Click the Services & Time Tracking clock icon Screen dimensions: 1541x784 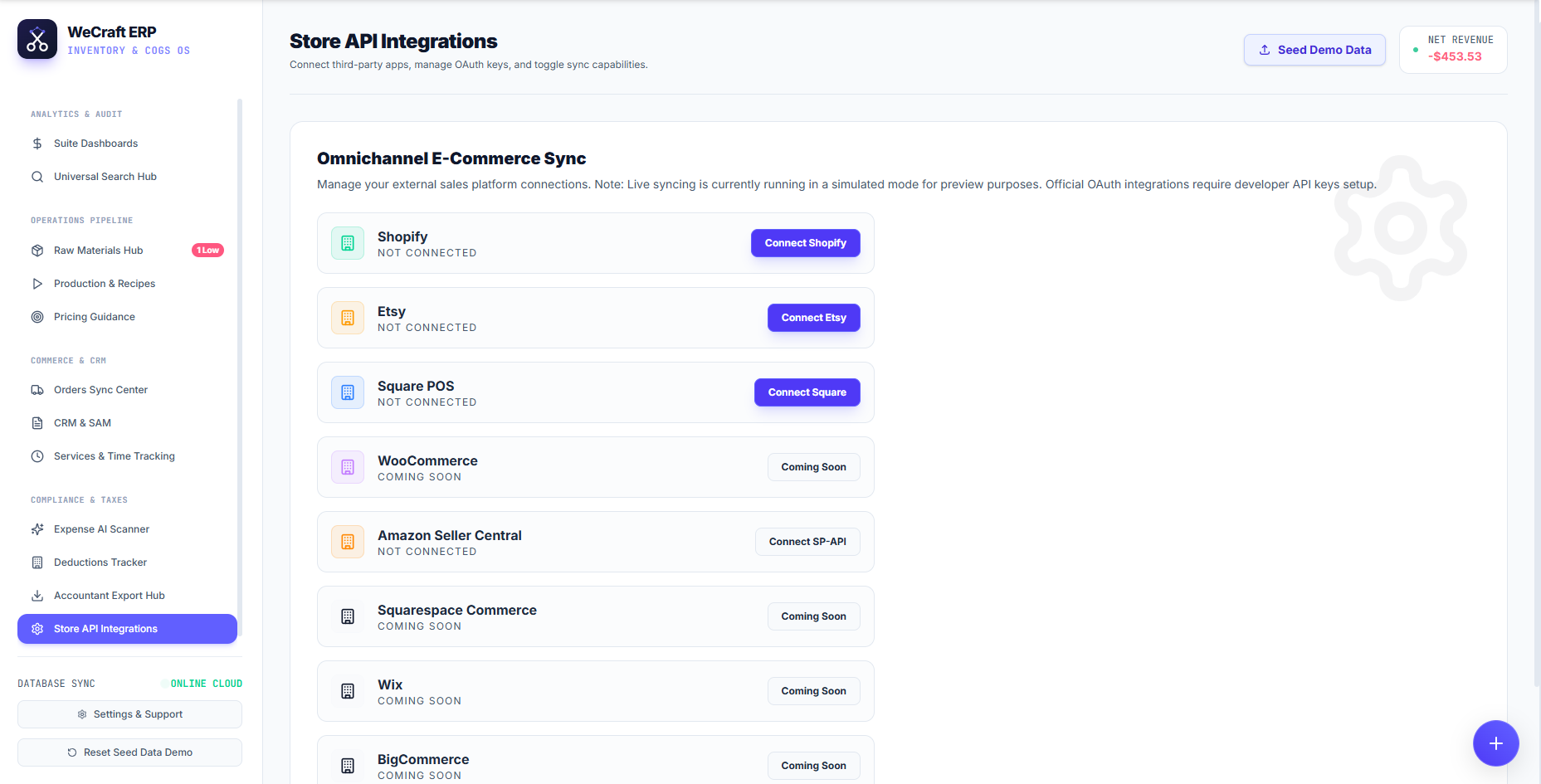point(37,456)
